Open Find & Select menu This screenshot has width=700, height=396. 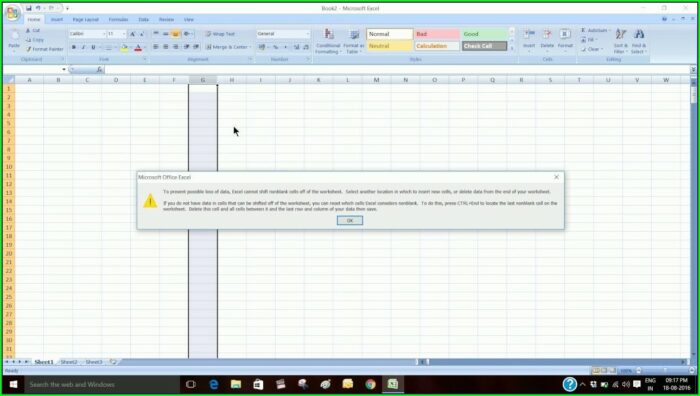click(x=639, y=42)
